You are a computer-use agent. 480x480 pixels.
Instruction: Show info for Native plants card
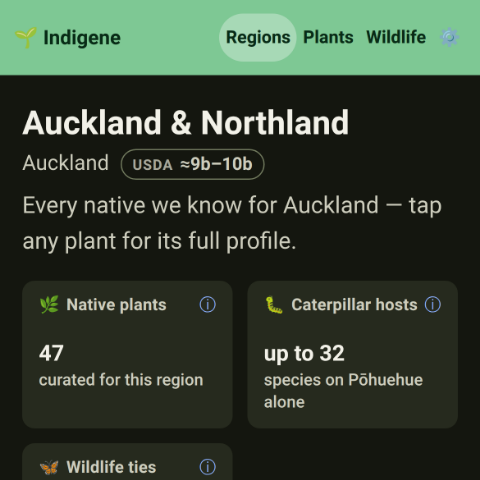coord(208,305)
